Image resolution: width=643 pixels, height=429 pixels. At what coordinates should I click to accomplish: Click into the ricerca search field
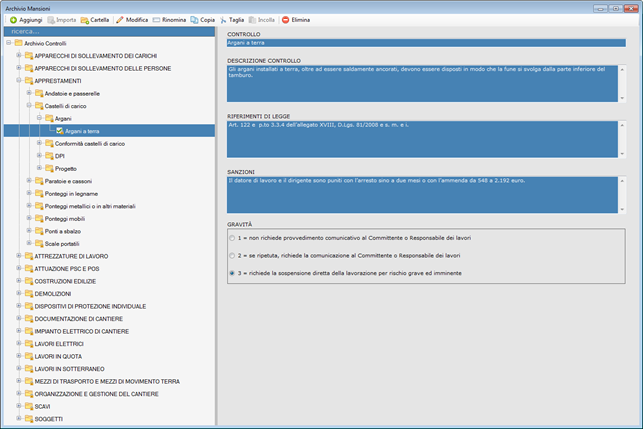108,32
